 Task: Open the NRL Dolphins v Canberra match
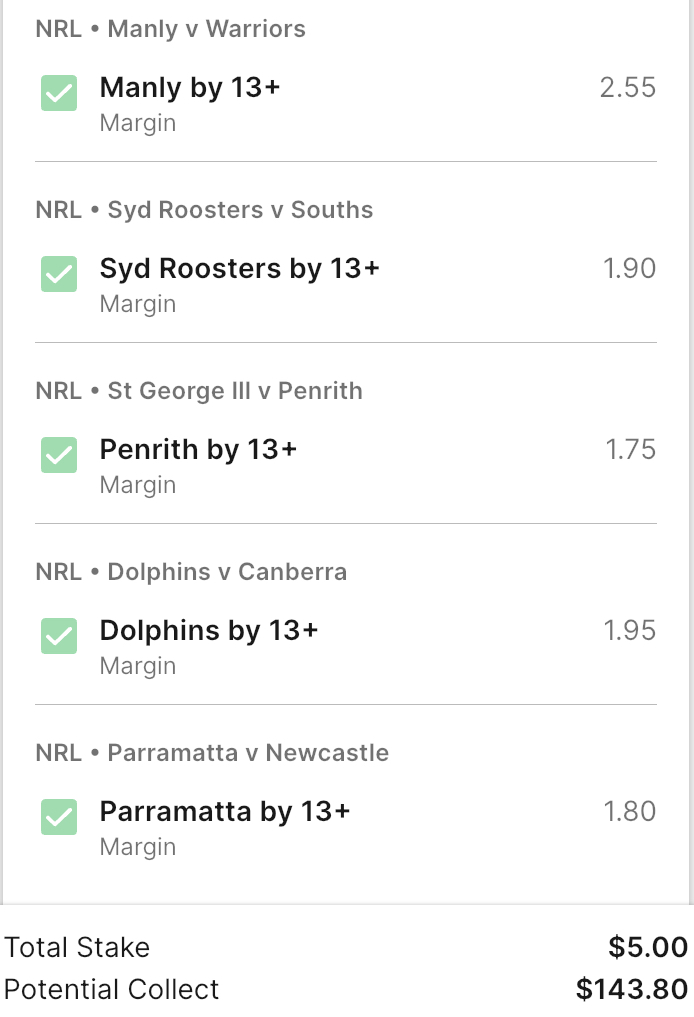pos(191,572)
